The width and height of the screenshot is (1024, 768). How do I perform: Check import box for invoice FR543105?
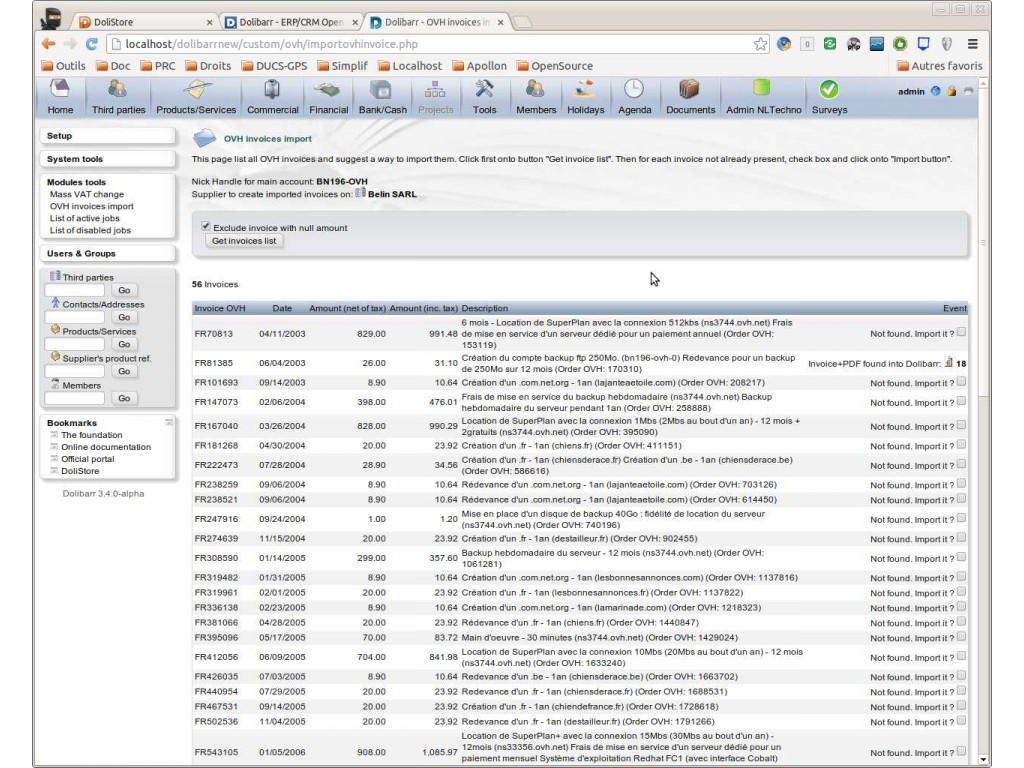tap(961, 751)
